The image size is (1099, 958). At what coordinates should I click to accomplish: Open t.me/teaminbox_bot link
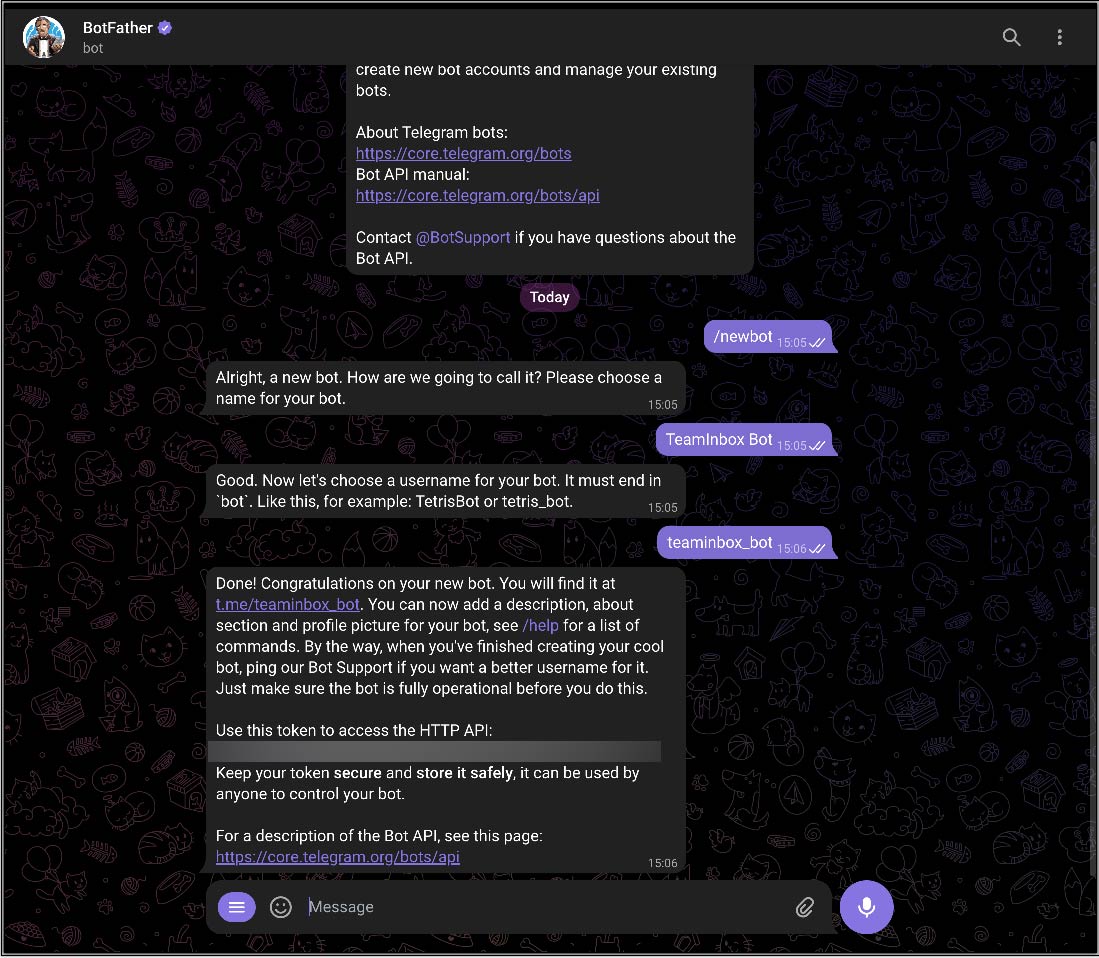tap(287, 605)
